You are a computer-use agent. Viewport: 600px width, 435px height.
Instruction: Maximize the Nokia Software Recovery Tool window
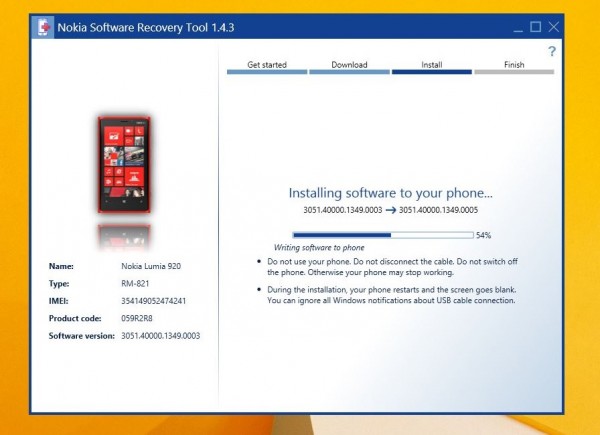535,27
